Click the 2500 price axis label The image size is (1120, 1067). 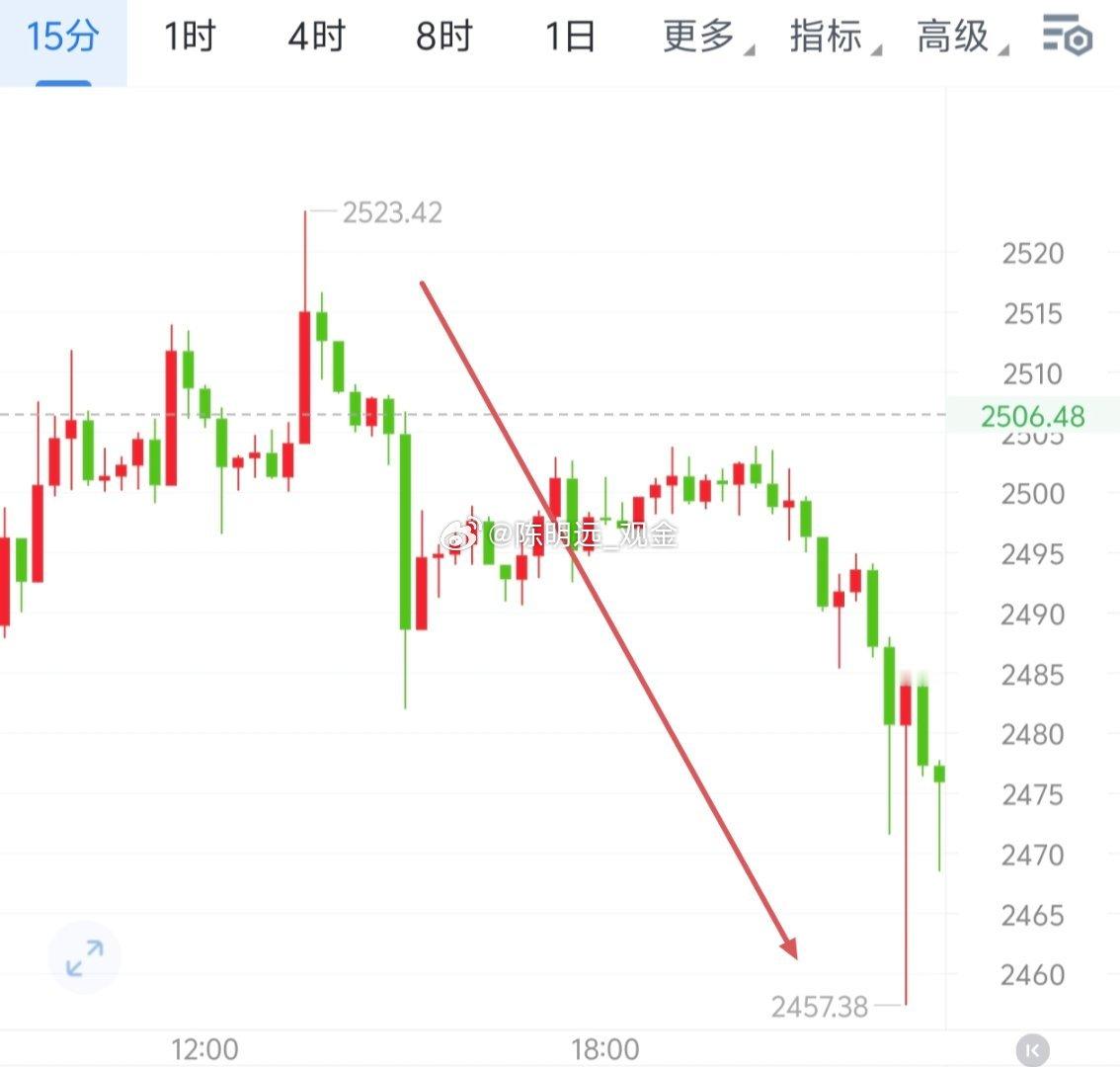click(x=1032, y=494)
